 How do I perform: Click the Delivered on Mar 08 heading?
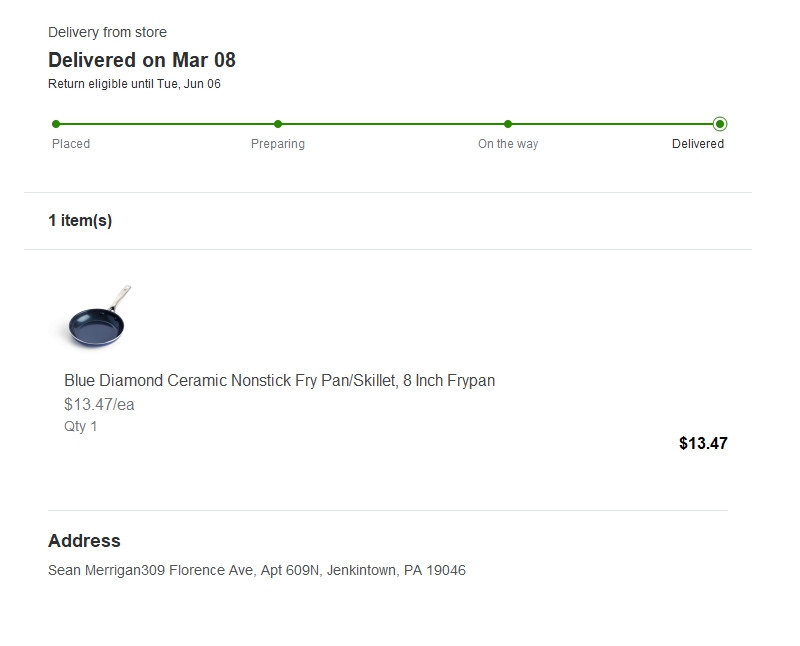click(x=142, y=60)
